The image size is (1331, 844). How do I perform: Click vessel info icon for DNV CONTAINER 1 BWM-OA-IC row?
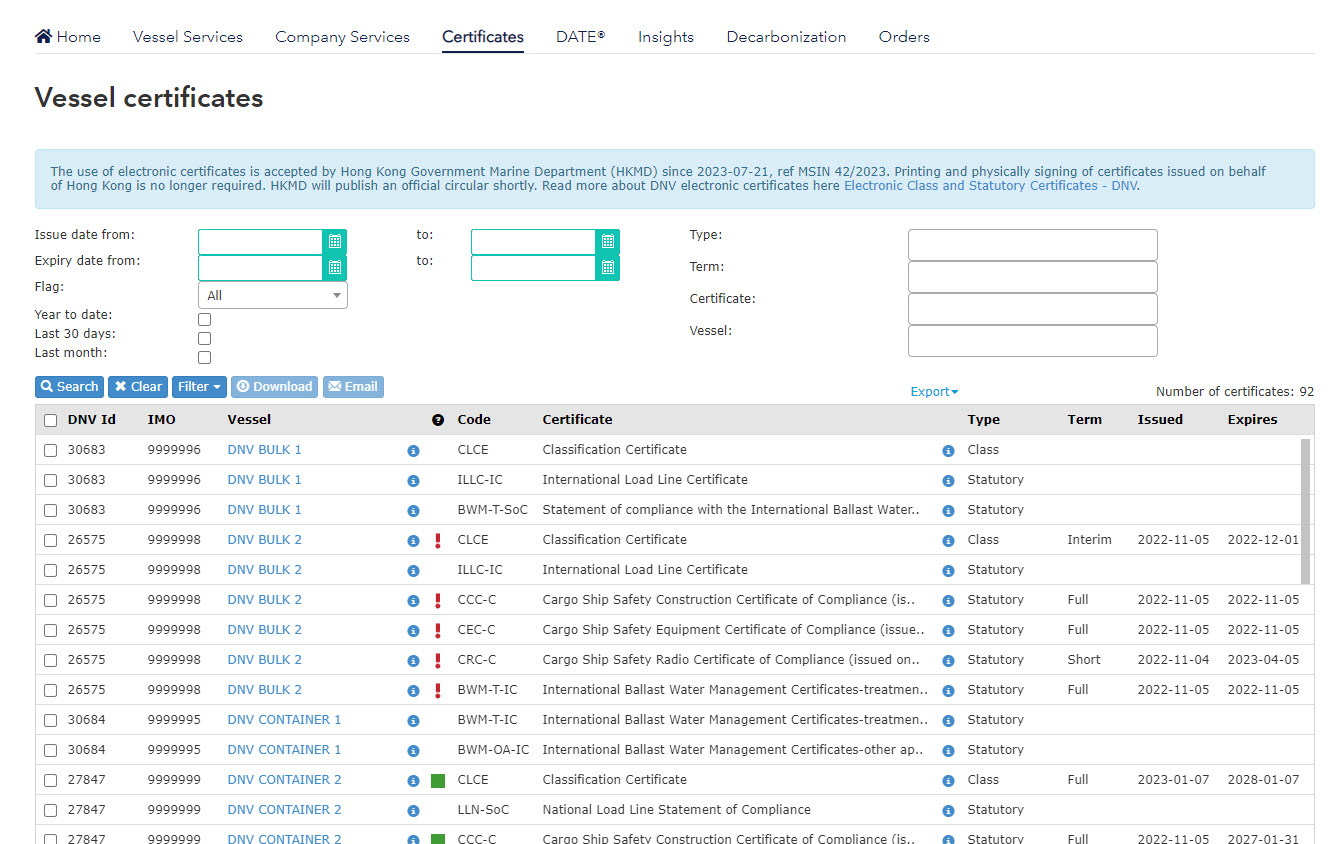pyautogui.click(x=413, y=751)
